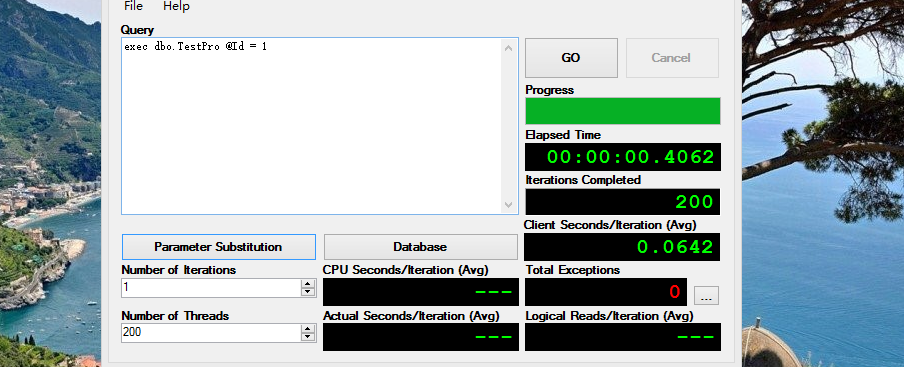This screenshot has height=367, width=904.
Task: Click the Number of Iterations label
Action: [x=178, y=270]
